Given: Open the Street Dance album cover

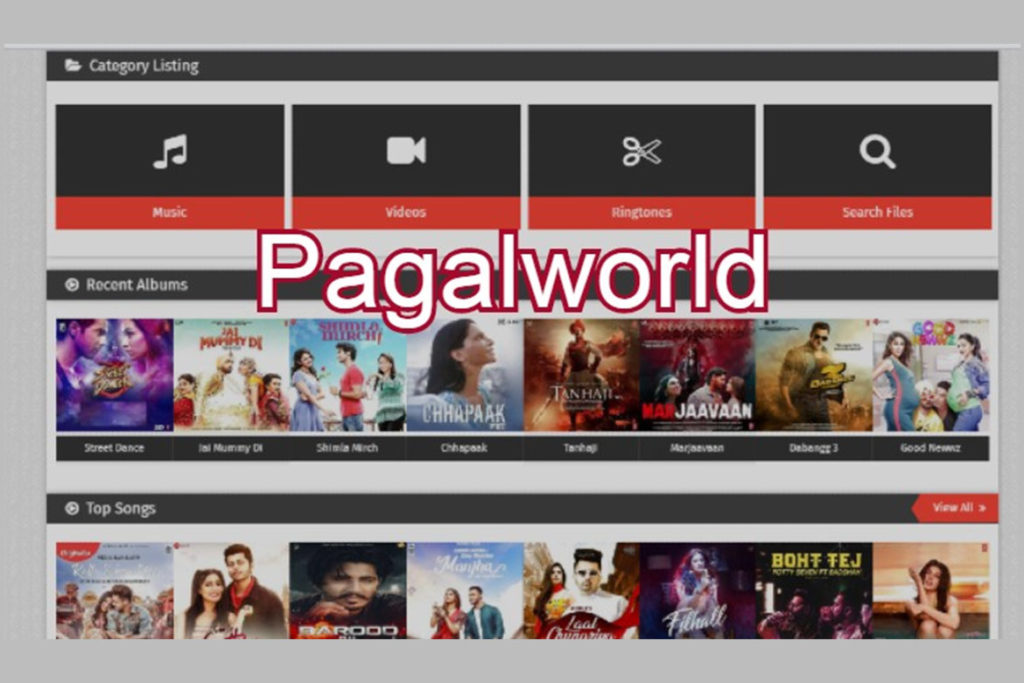Looking at the screenshot, I should [115, 375].
